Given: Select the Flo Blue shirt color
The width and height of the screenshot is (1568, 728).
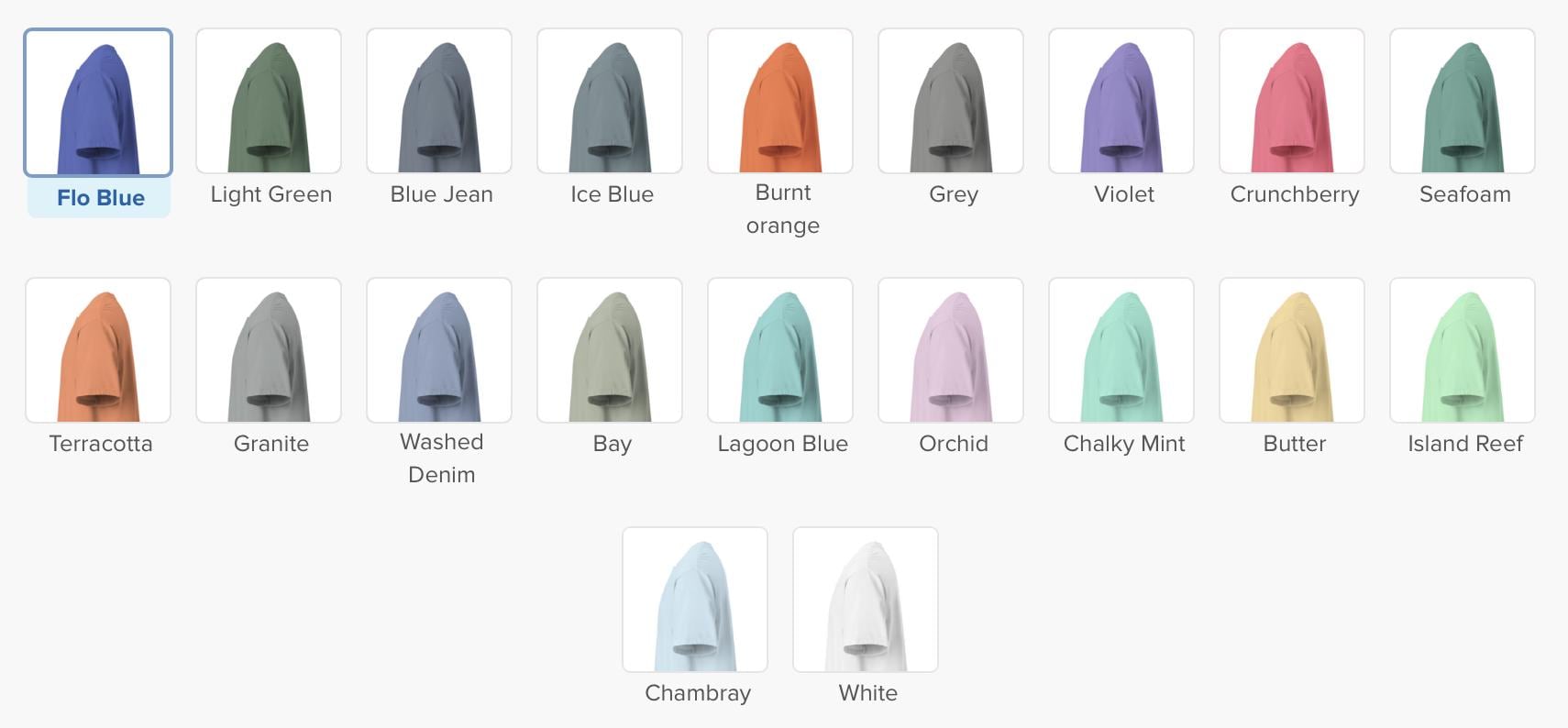Looking at the screenshot, I should (98, 102).
